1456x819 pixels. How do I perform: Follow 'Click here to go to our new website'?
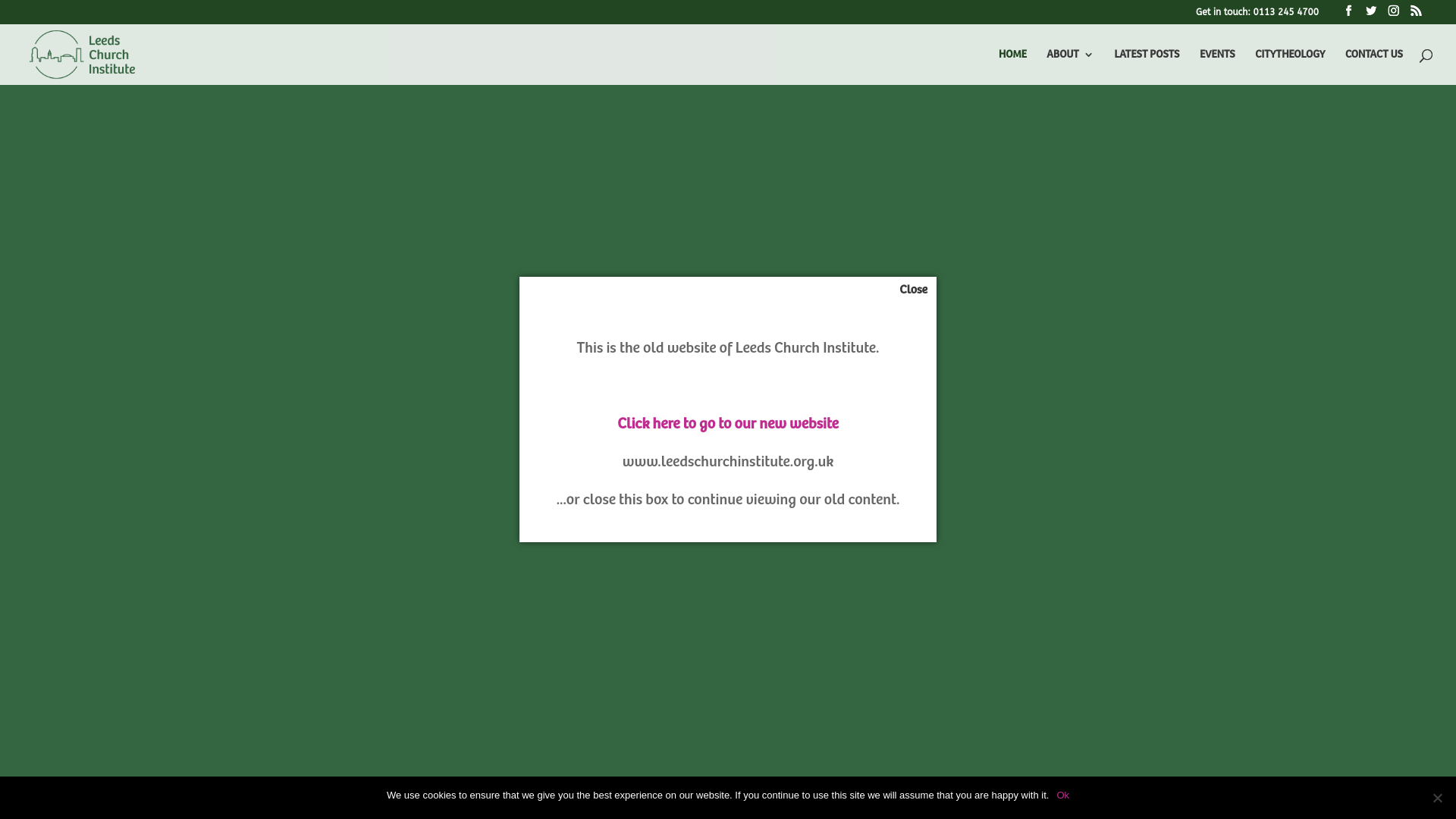click(728, 424)
